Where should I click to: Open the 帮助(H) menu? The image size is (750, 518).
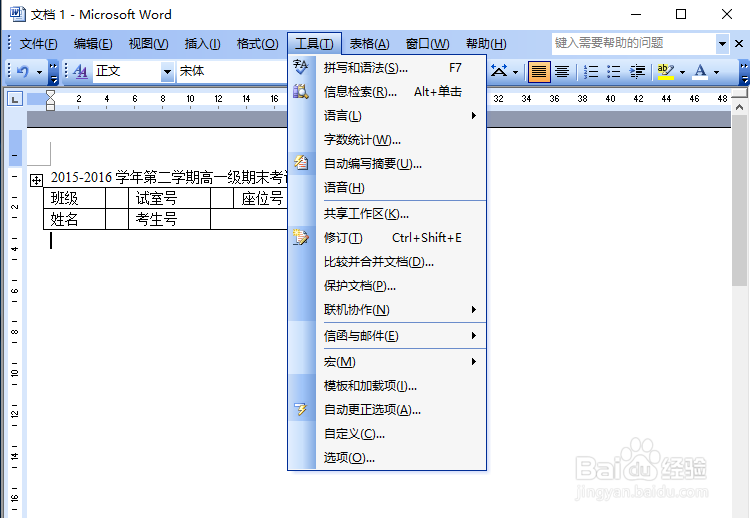point(486,44)
